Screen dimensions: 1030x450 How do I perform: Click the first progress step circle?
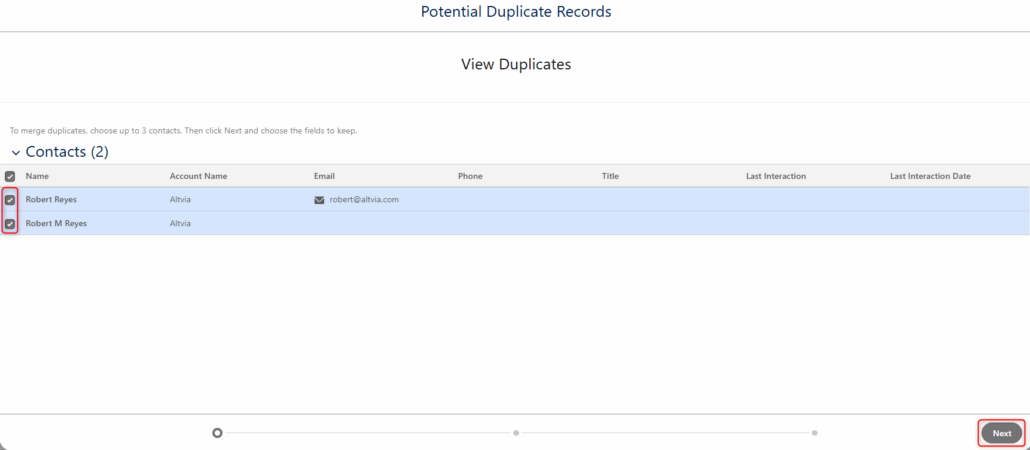(x=217, y=433)
